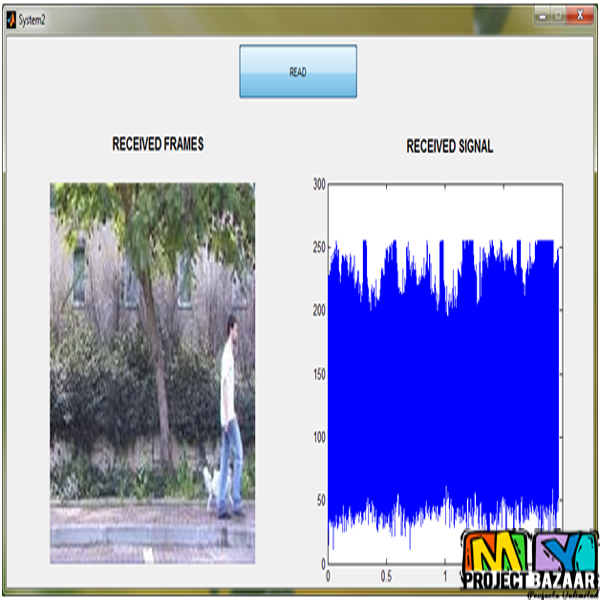
Task: Click the 50 tick label on the y-axis
Action: [x=320, y=500]
